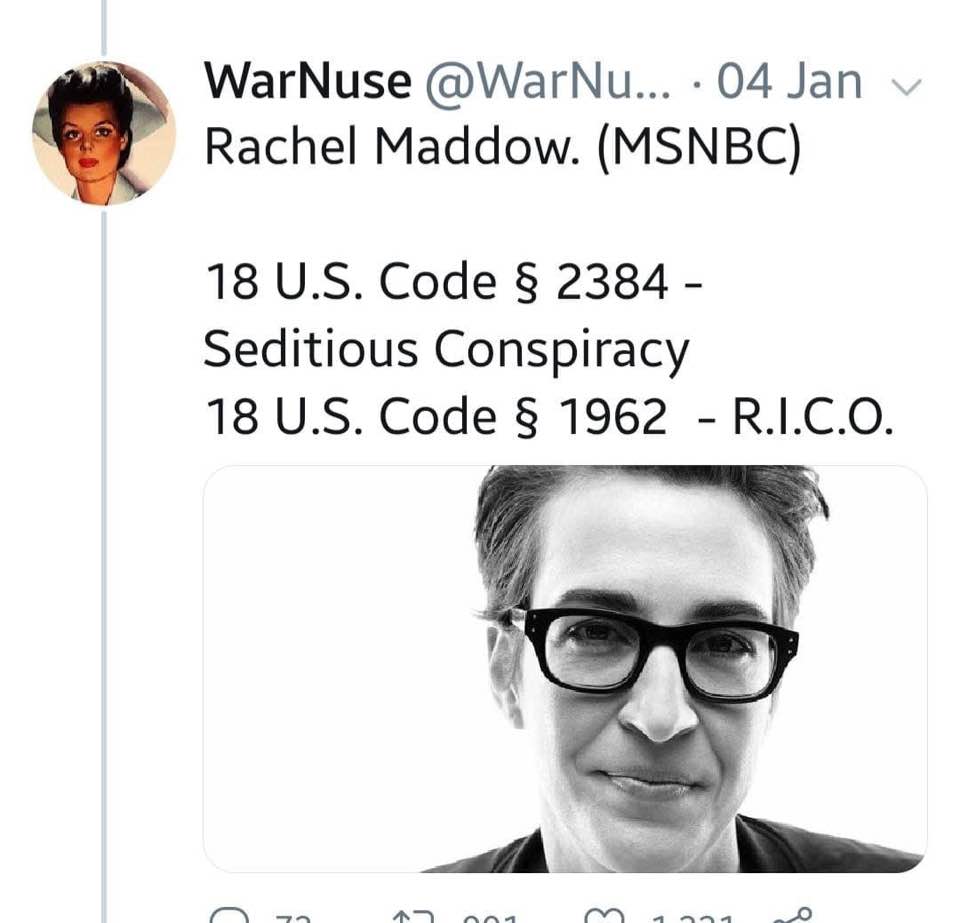Click the WarNuse display name
The height and width of the screenshot is (923, 960).
(307, 82)
